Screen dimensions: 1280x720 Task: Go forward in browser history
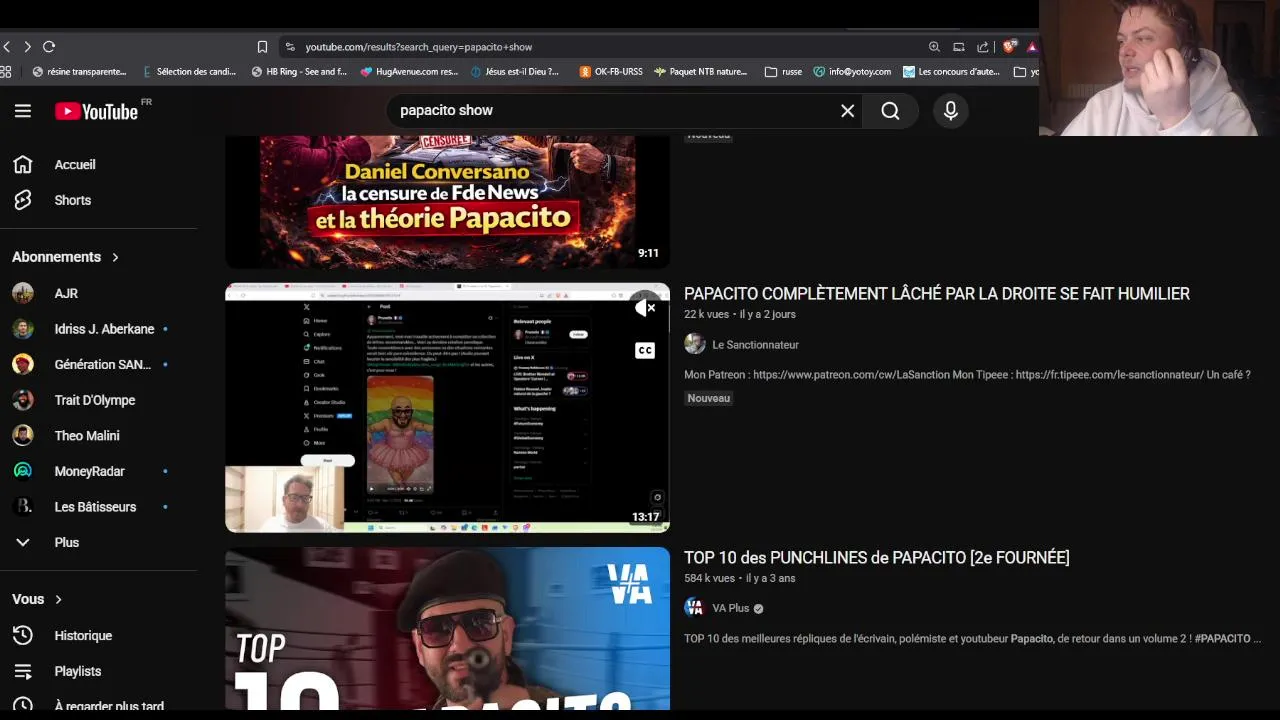(27, 47)
